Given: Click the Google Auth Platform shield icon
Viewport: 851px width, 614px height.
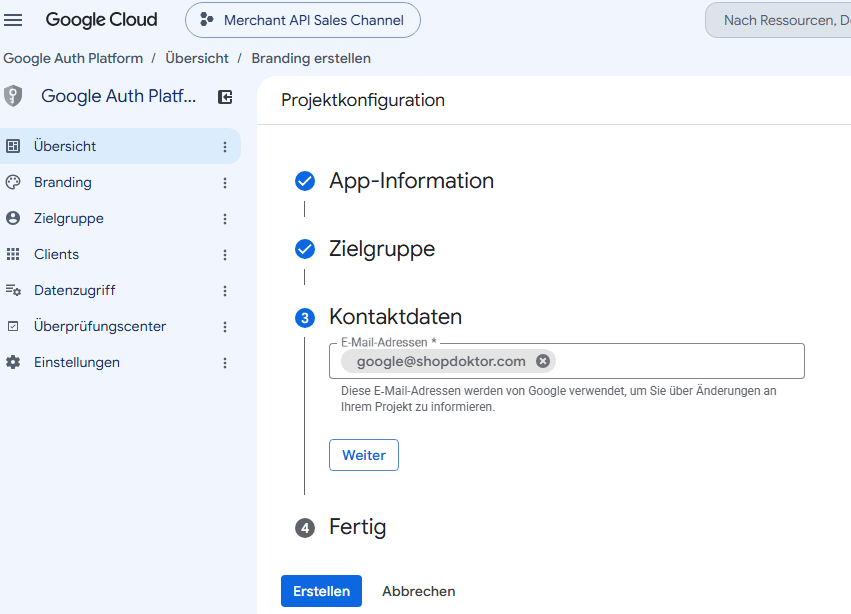Looking at the screenshot, I should (13, 97).
